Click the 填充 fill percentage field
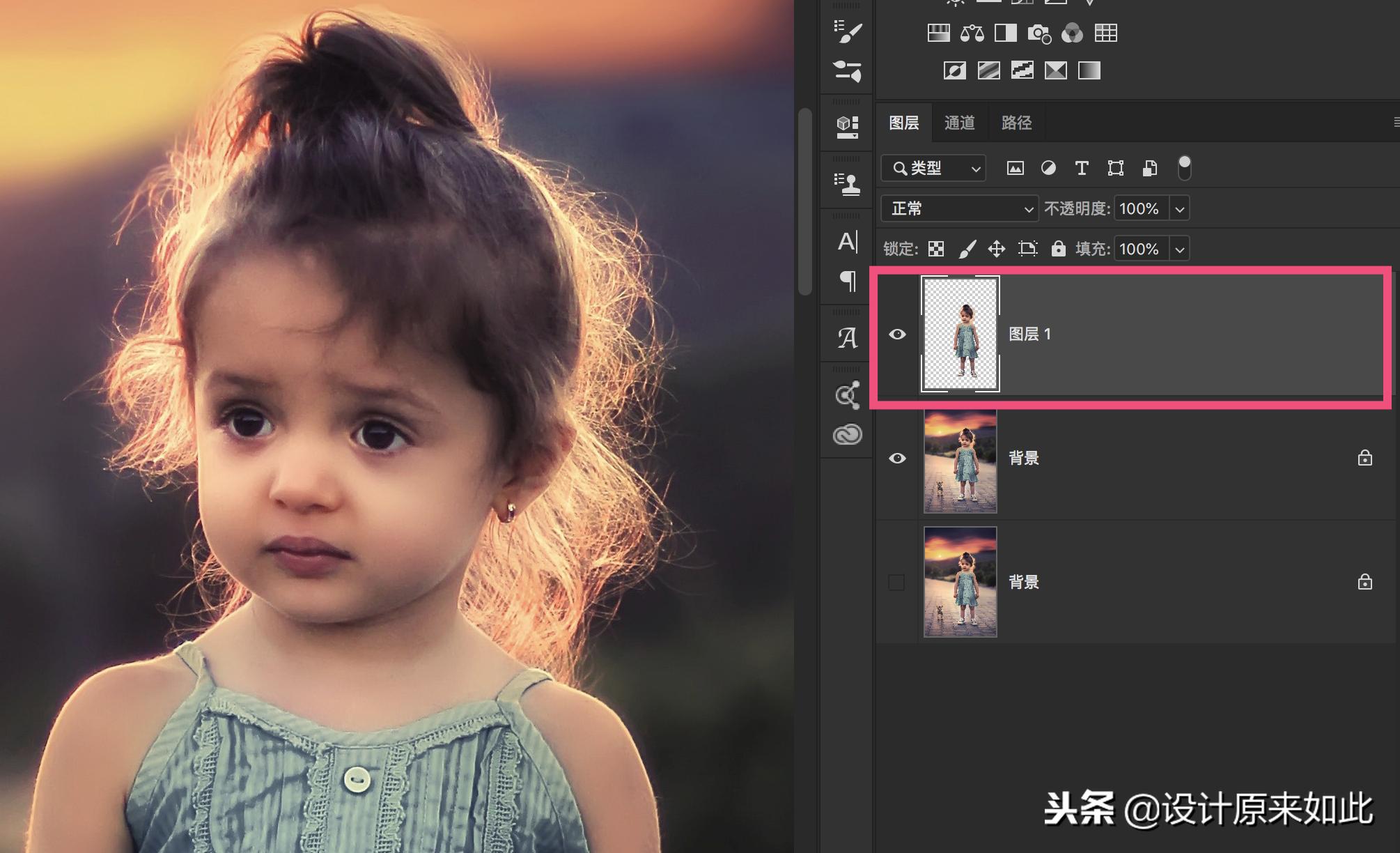 (x=1140, y=249)
